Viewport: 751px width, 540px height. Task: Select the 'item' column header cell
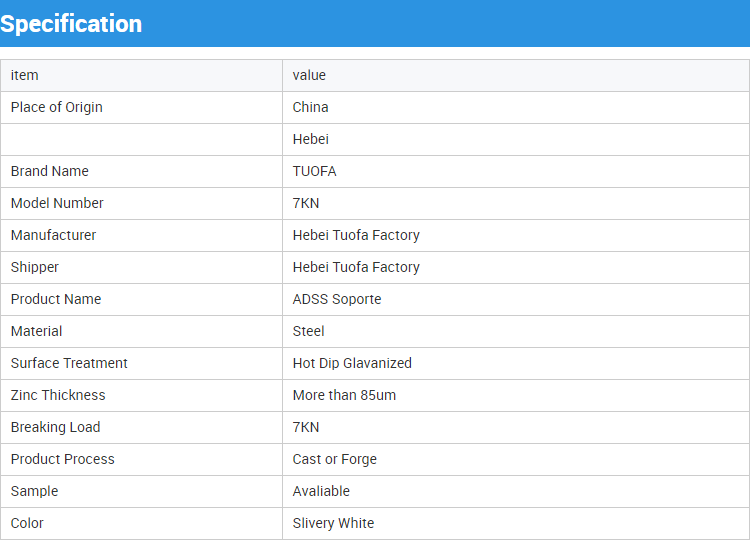[142, 75]
